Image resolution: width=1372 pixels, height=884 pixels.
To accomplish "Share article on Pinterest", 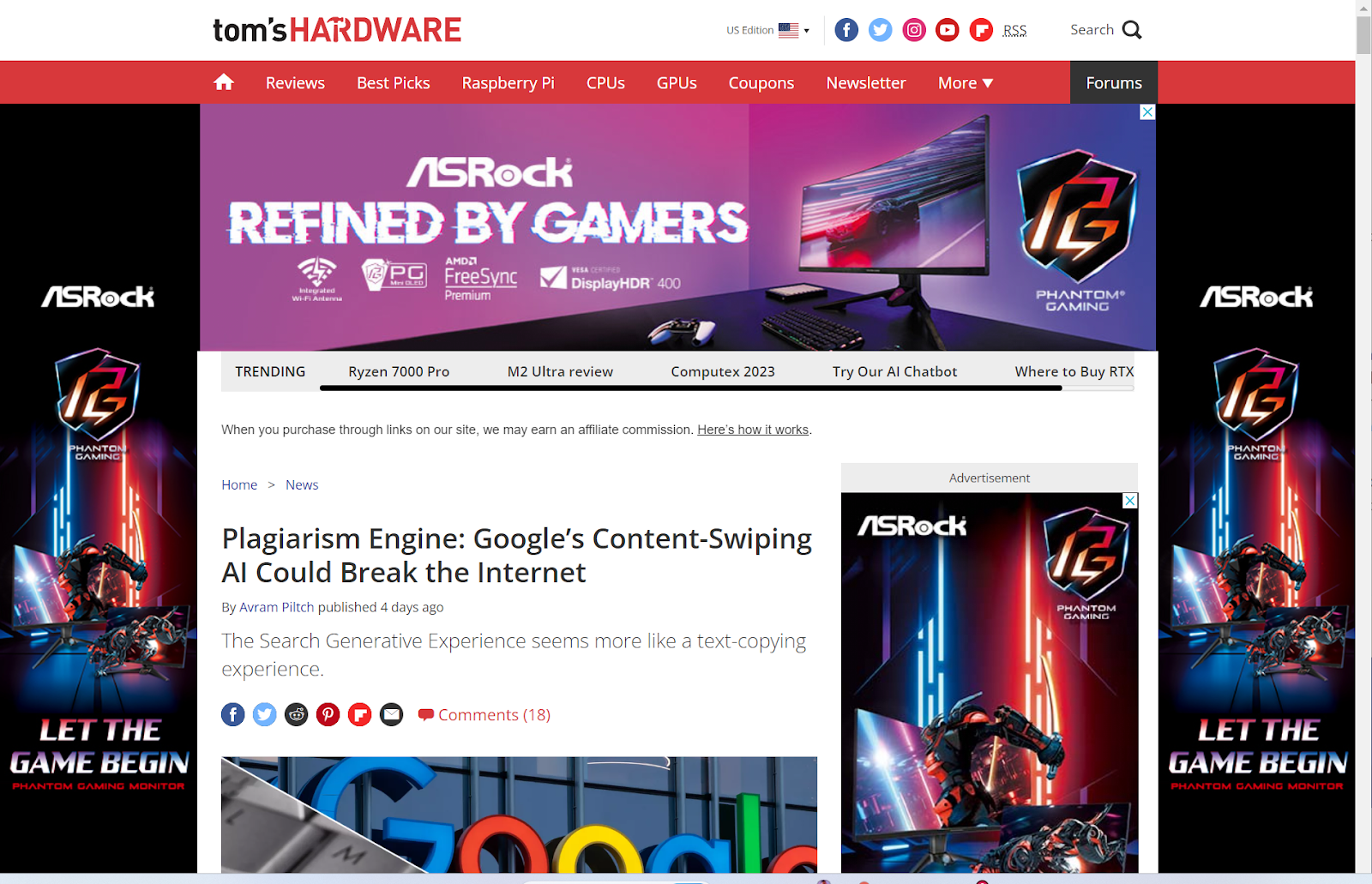I will click(328, 714).
